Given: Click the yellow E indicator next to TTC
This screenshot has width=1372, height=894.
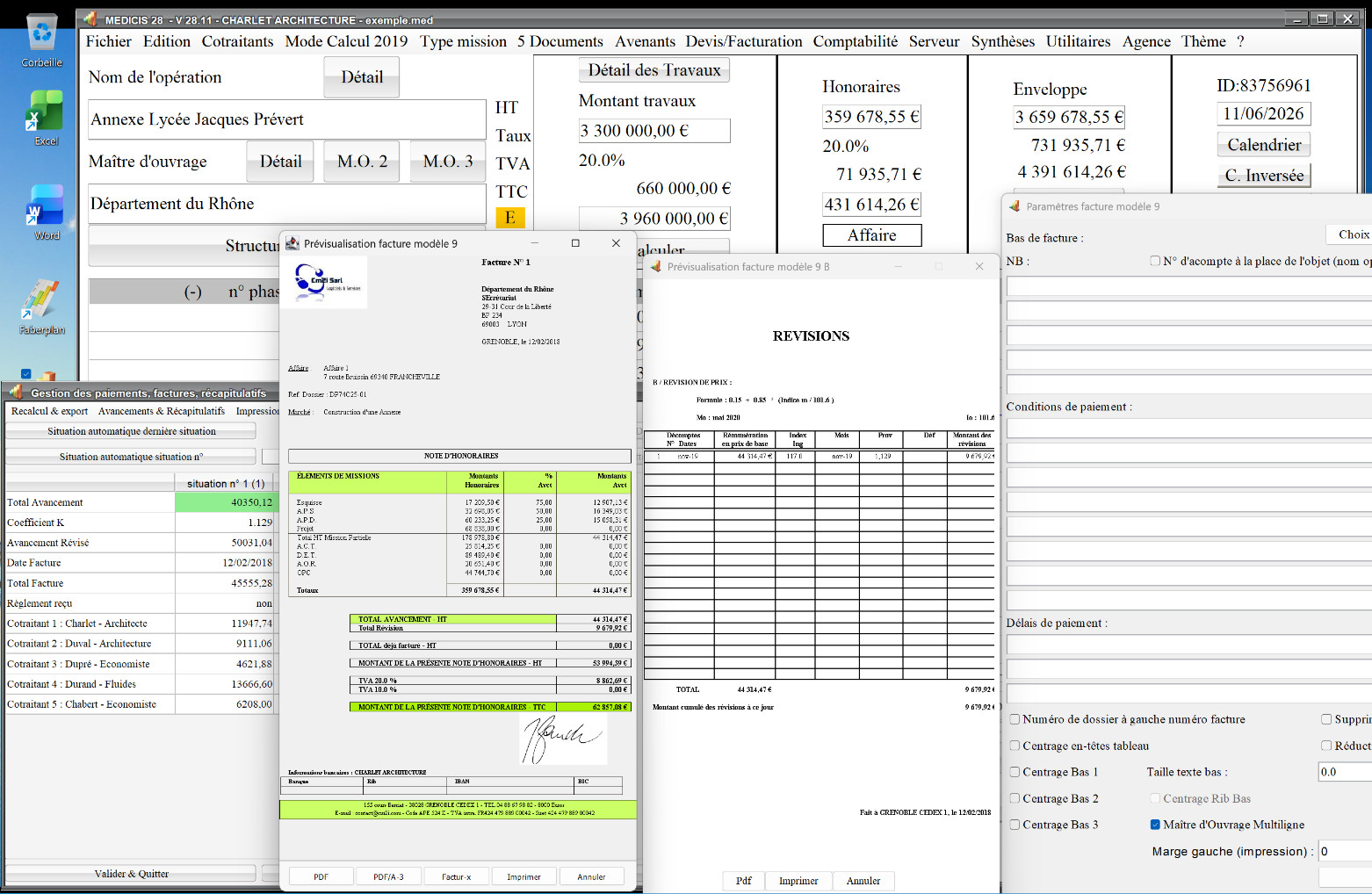Looking at the screenshot, I should click(x=510, y=217).
